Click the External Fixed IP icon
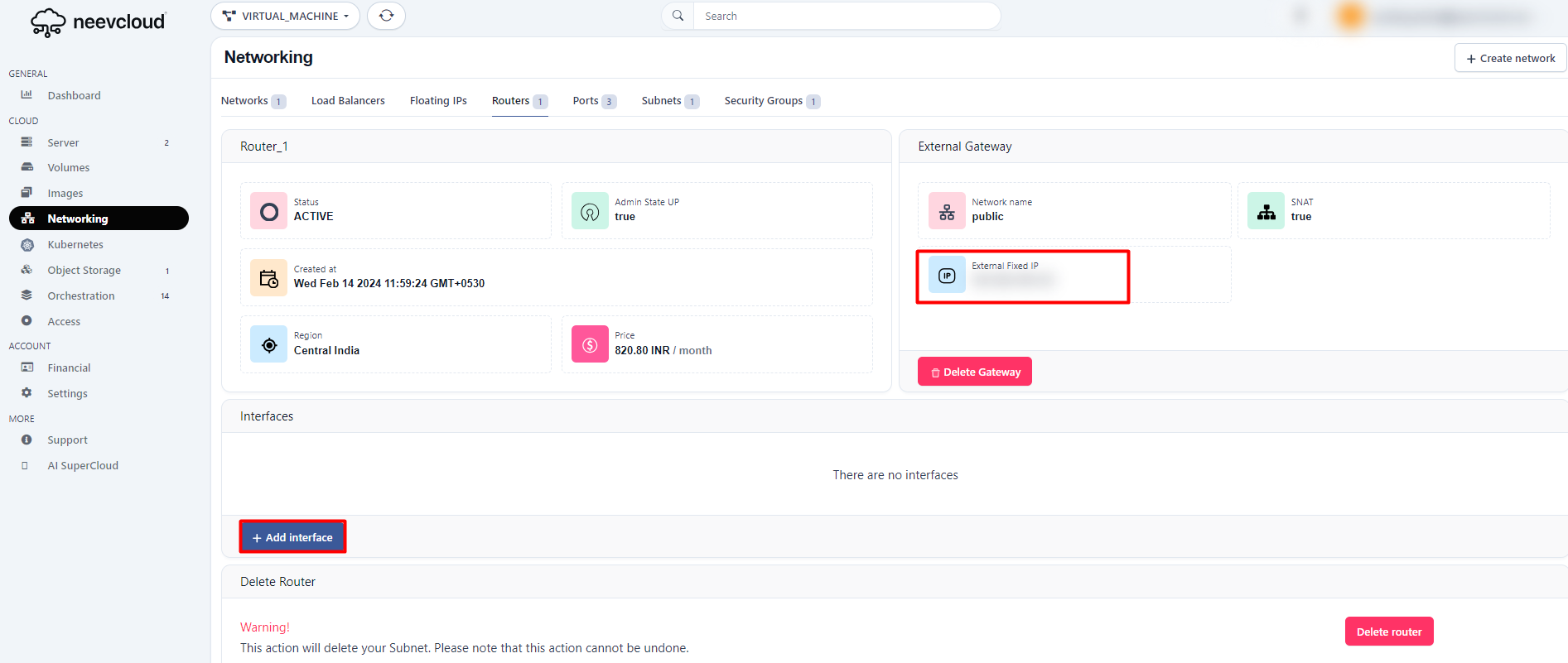This screenshot has height=663, width=1568. pyautogui.click(x=947, y=276)
